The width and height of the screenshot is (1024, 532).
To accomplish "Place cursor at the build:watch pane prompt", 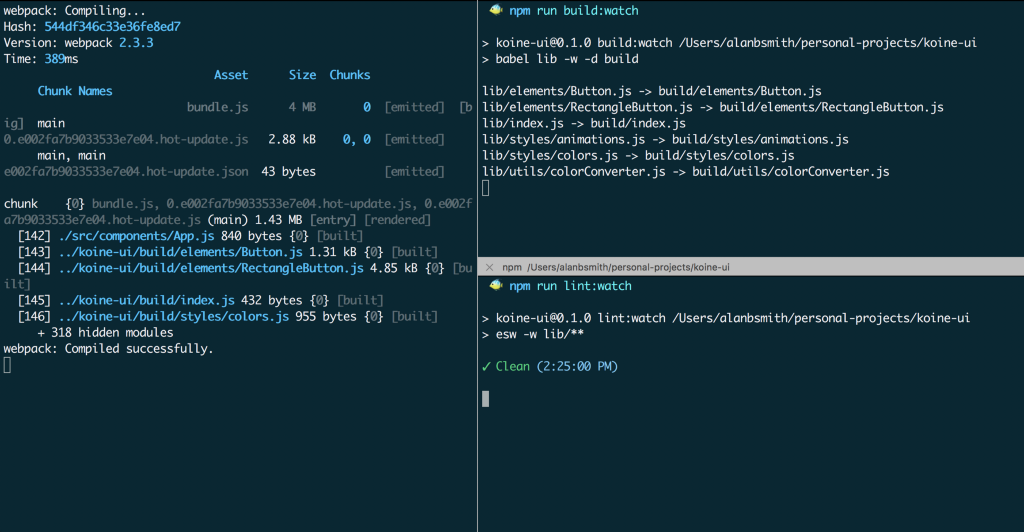I will 485,188.
